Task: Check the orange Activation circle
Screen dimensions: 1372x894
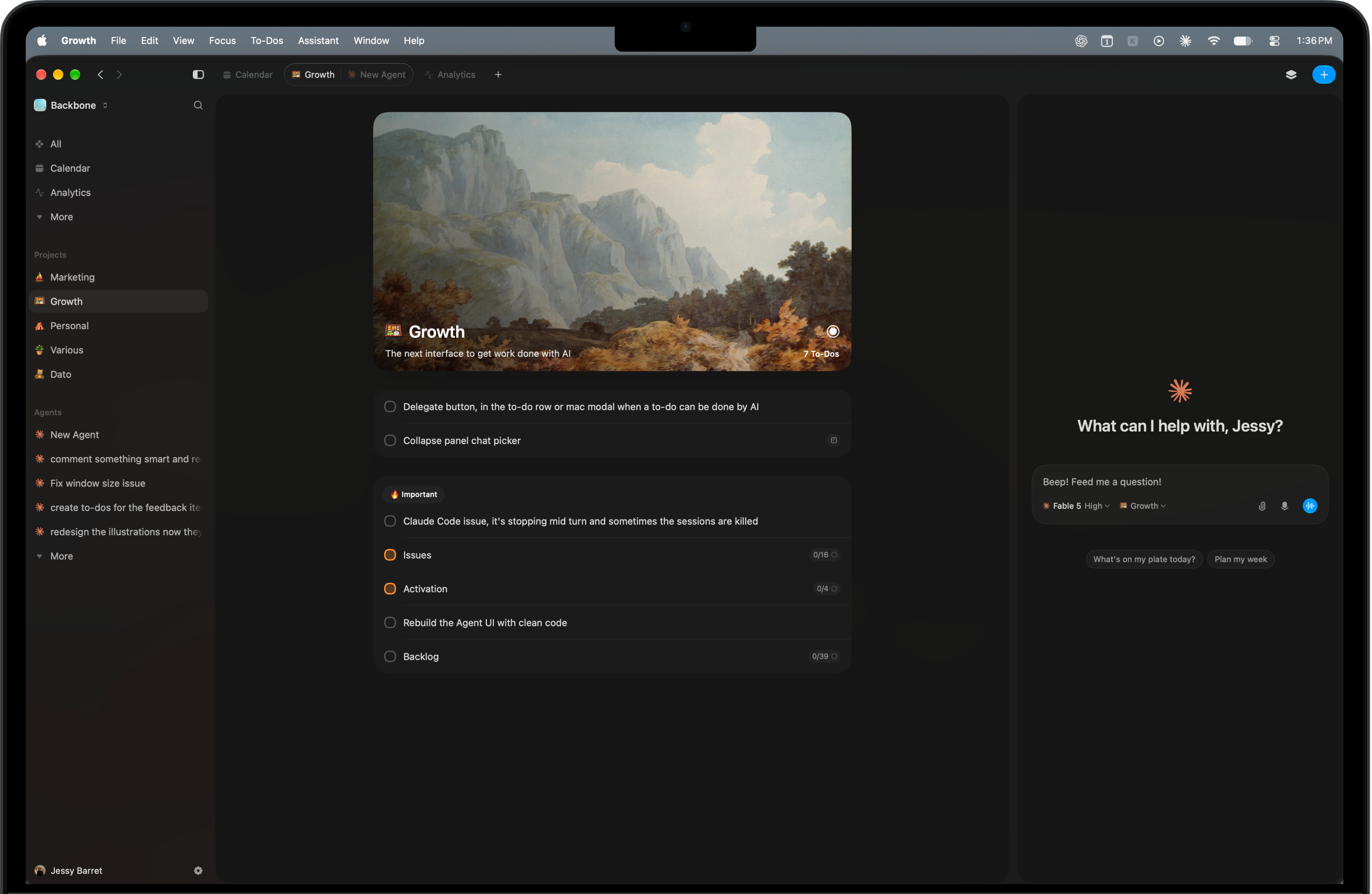Action: [x=390, y=589]
